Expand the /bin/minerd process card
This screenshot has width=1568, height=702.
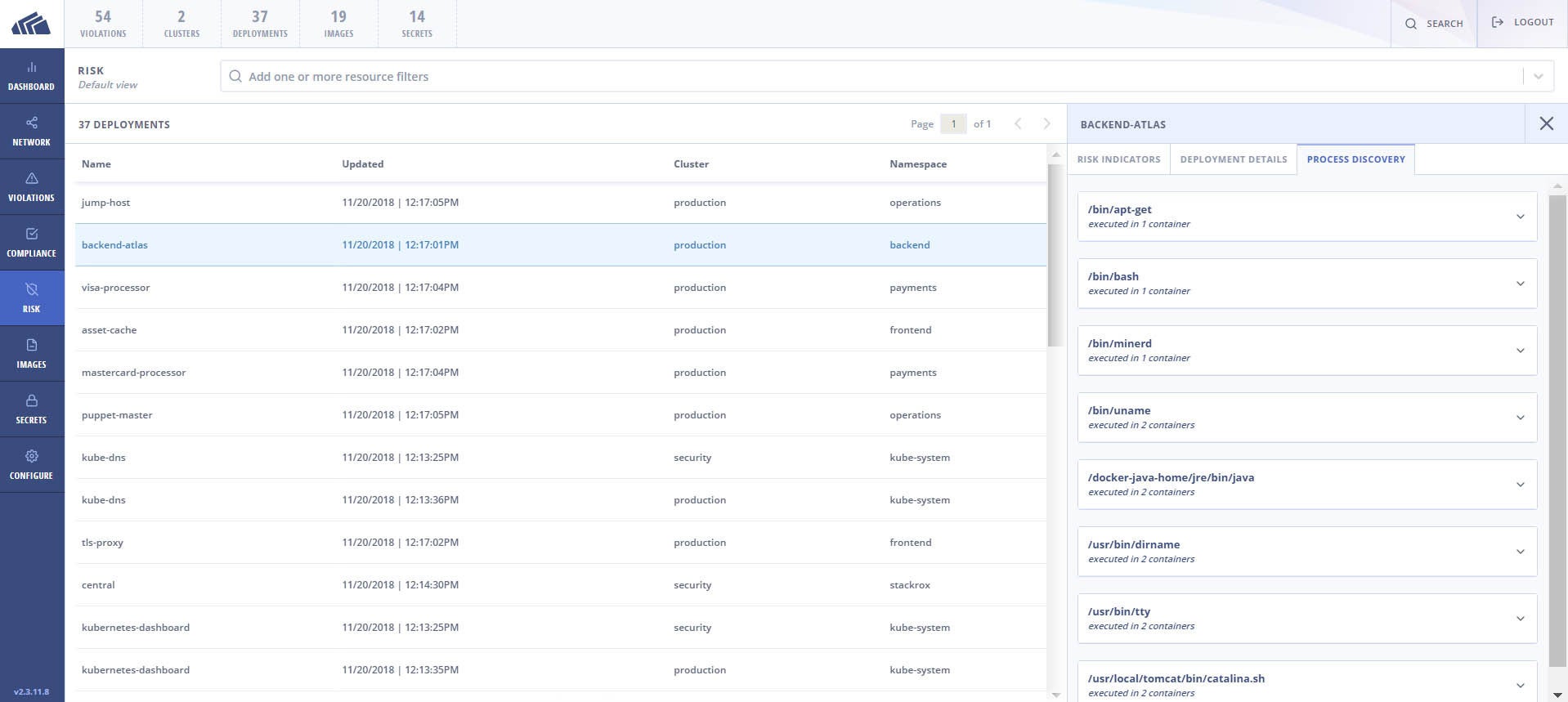click(x=1307, y=351)
